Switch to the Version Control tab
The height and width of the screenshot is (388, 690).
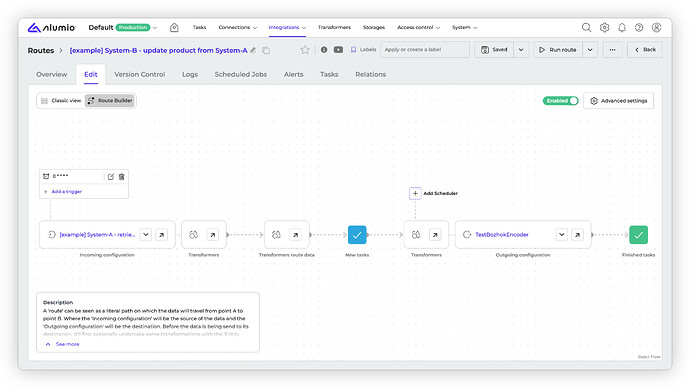[139, 74]
